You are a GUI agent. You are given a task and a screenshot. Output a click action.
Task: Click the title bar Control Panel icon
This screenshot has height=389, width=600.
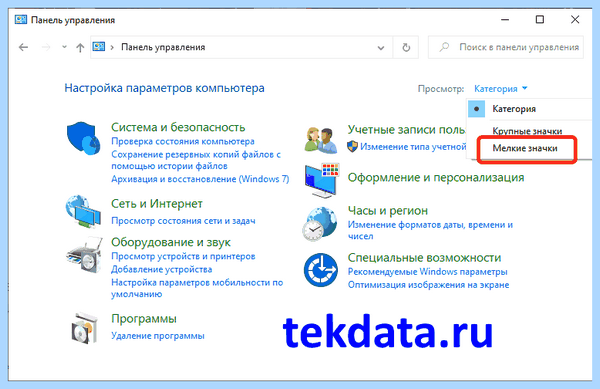pos(21,20)
